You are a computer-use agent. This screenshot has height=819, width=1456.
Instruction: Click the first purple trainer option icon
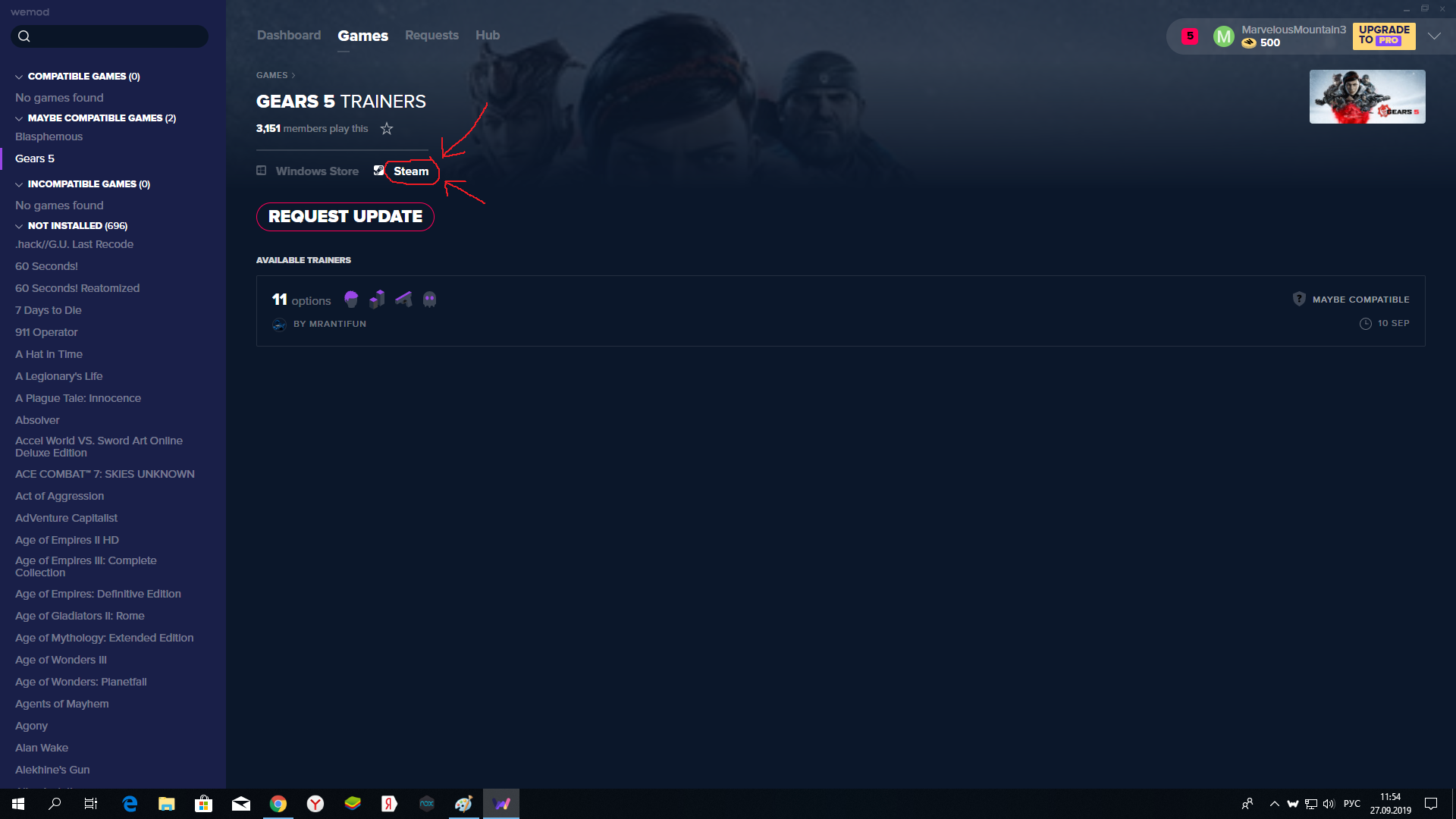click(x=350, y=299)
